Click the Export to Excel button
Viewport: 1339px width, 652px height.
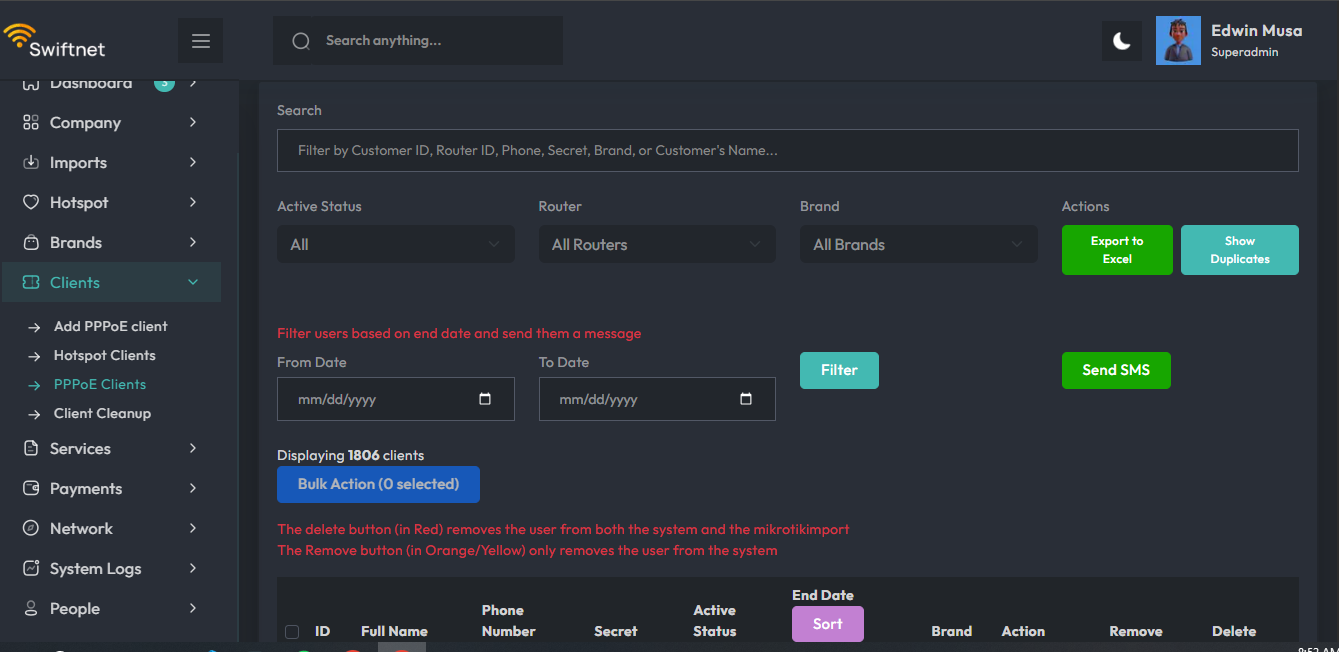click(x=1116, y=250)
